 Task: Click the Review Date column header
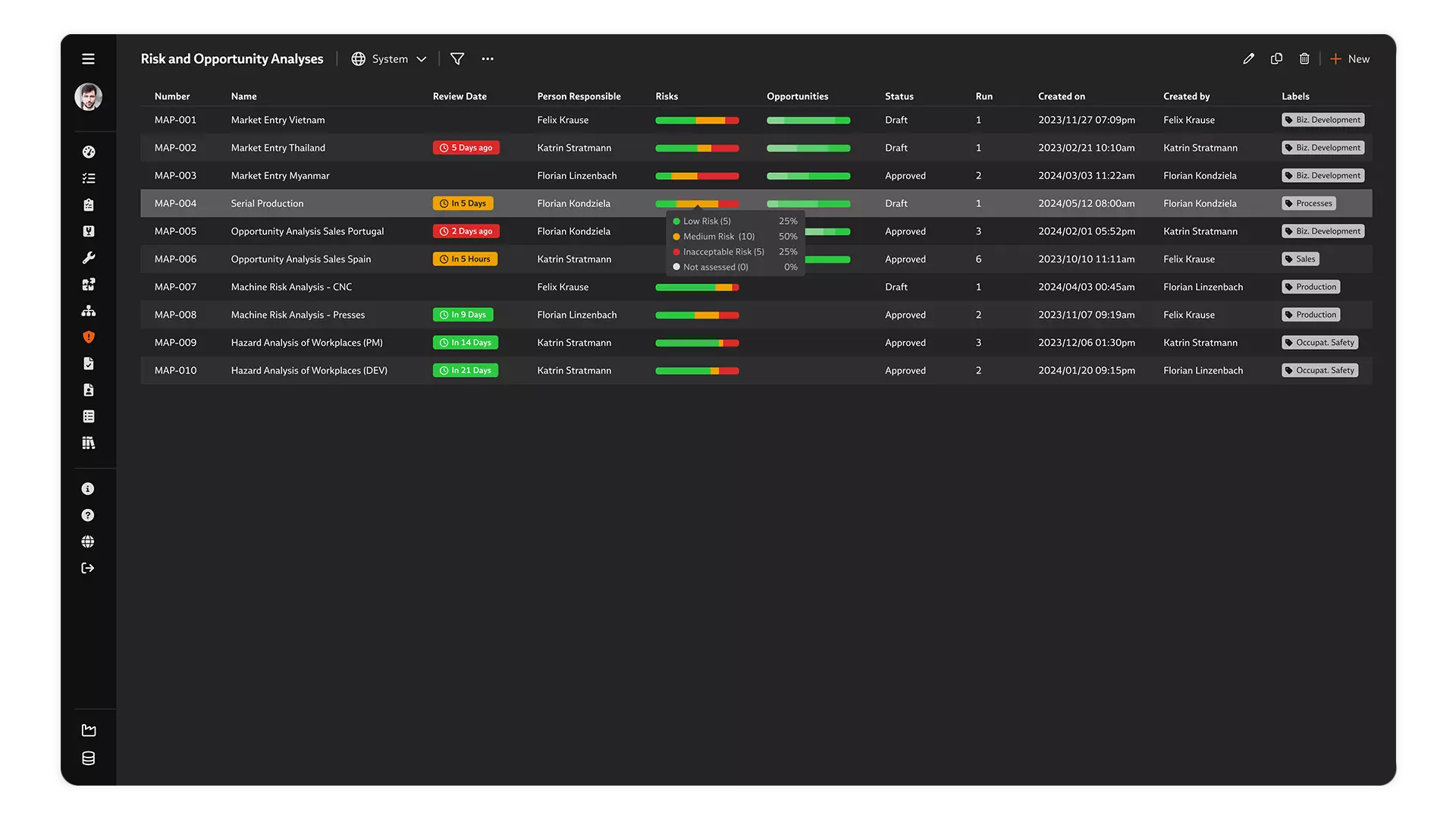(459, 96)
